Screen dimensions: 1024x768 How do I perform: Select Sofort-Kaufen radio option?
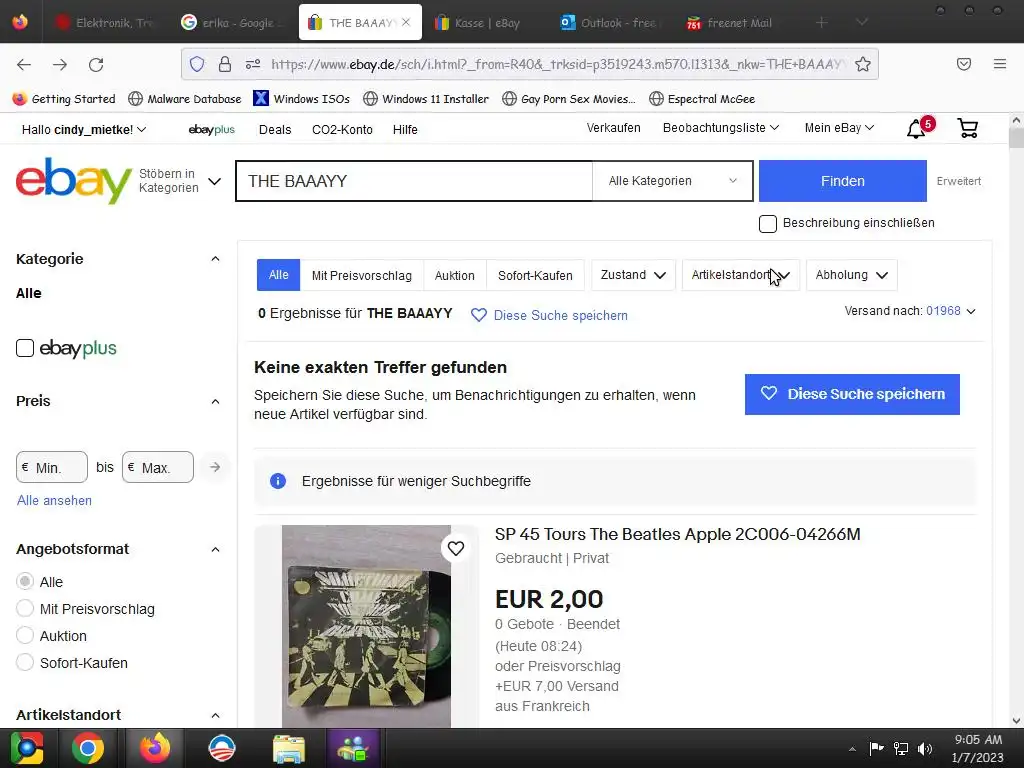pos(25,662)
